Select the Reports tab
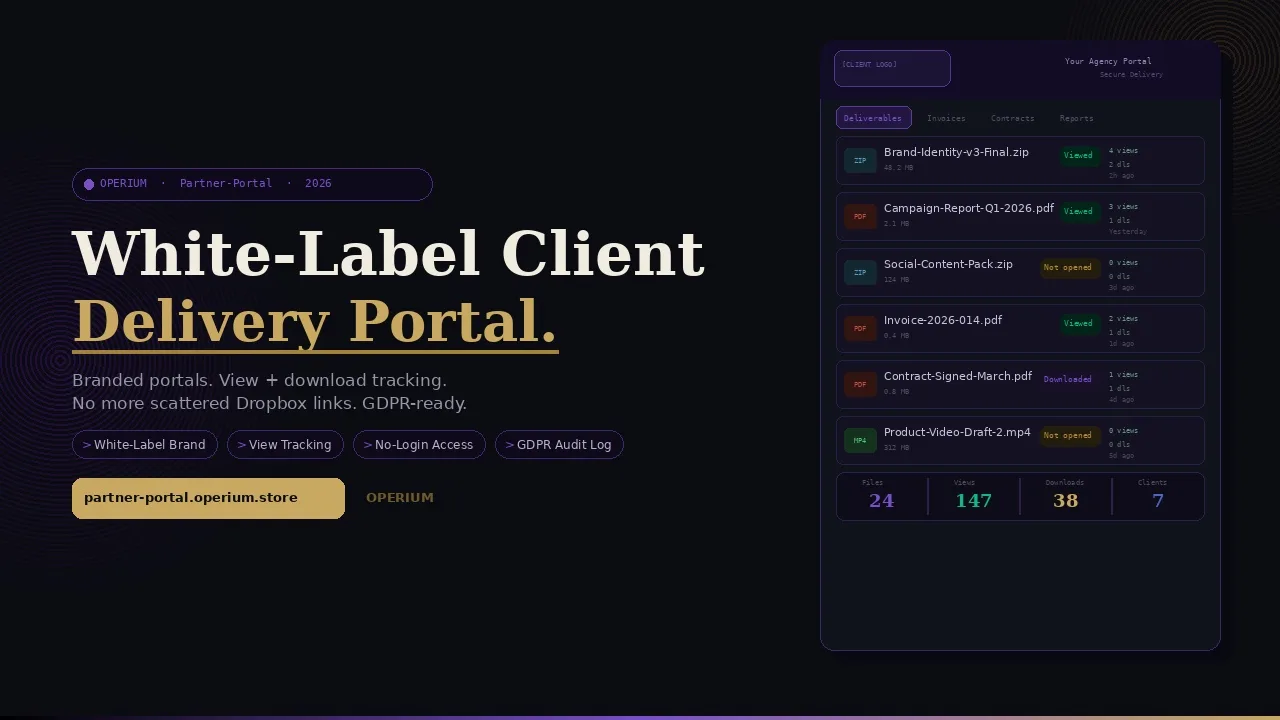This screenshot has width=1280, height=720. (x=1076, y=118)
